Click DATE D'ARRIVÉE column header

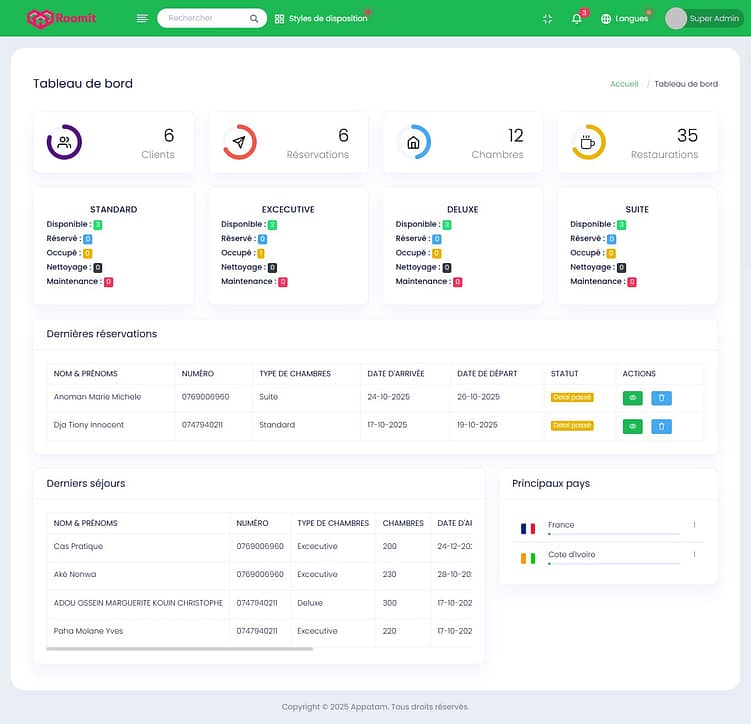coord(396,373)
